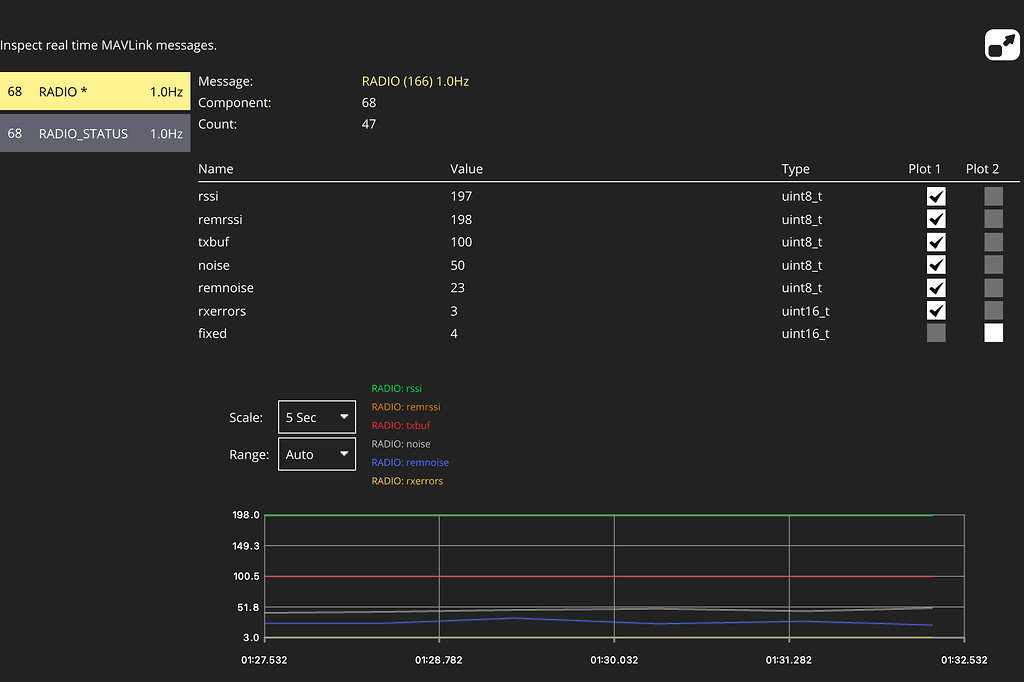Open the Scale dropdown showing 5 Sec
The image size is (1024, 682).
point(316,417)
